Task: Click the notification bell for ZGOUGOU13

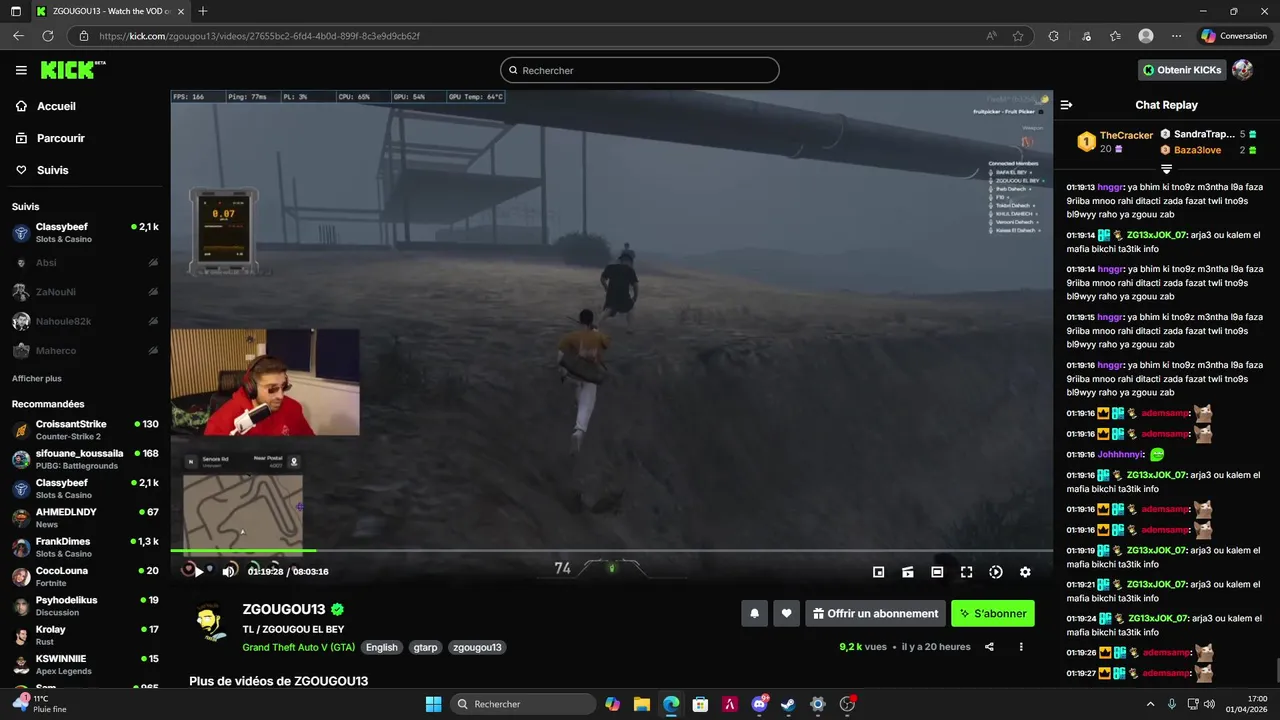Action: (x=755, y=613)
